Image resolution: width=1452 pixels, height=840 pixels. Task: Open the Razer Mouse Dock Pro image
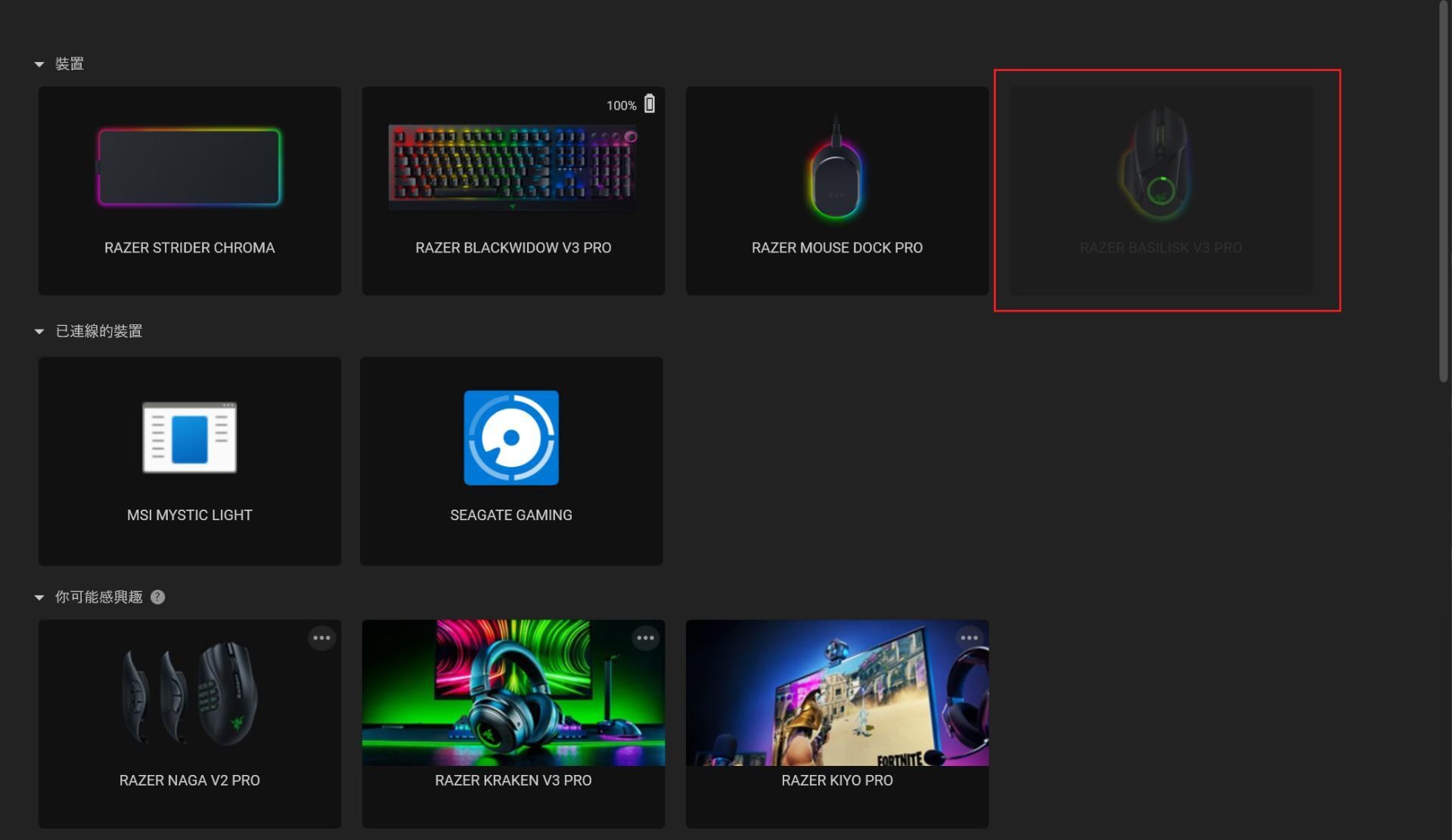point(836,167)
